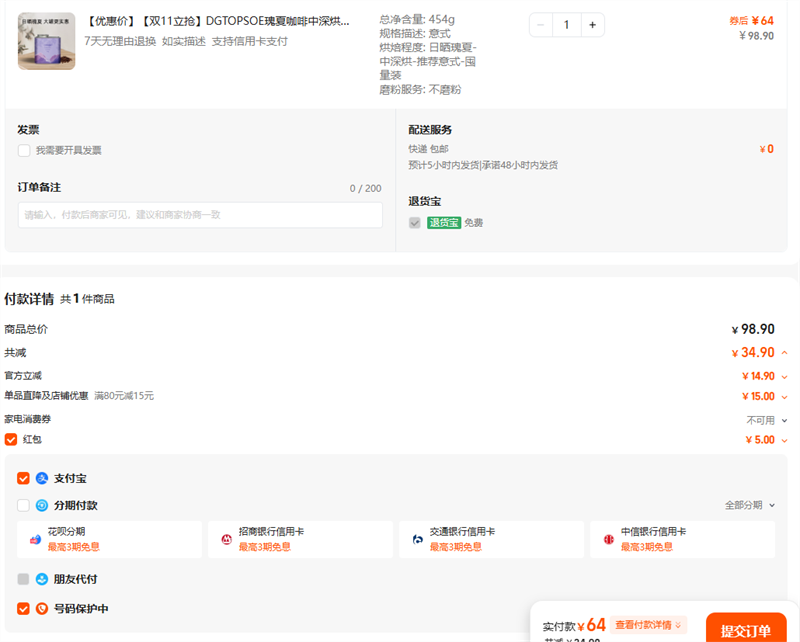The width and height of the screenshot is (800, 642).
Task: Choose CITIC Bank credit card
Action: tap(682, 539)
